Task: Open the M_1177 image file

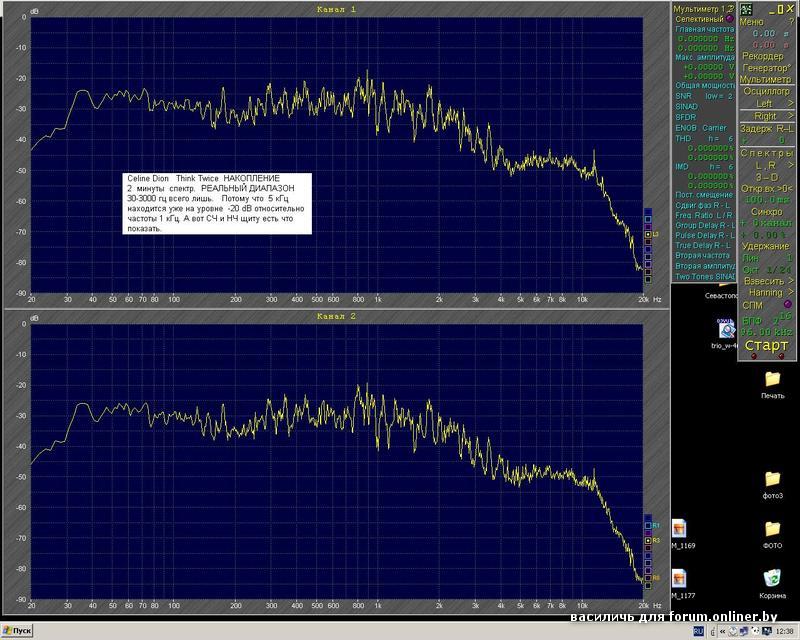Action: coord(679,578)
